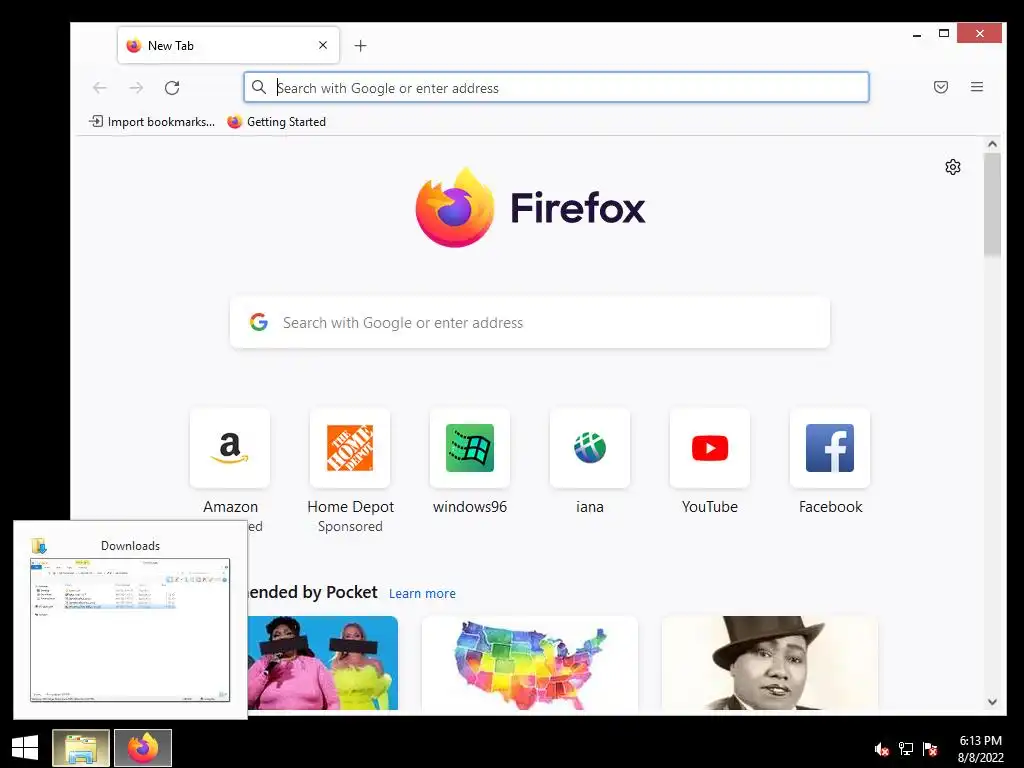
Task: Open Pocket story with top hat portrait
Action: 770,663
